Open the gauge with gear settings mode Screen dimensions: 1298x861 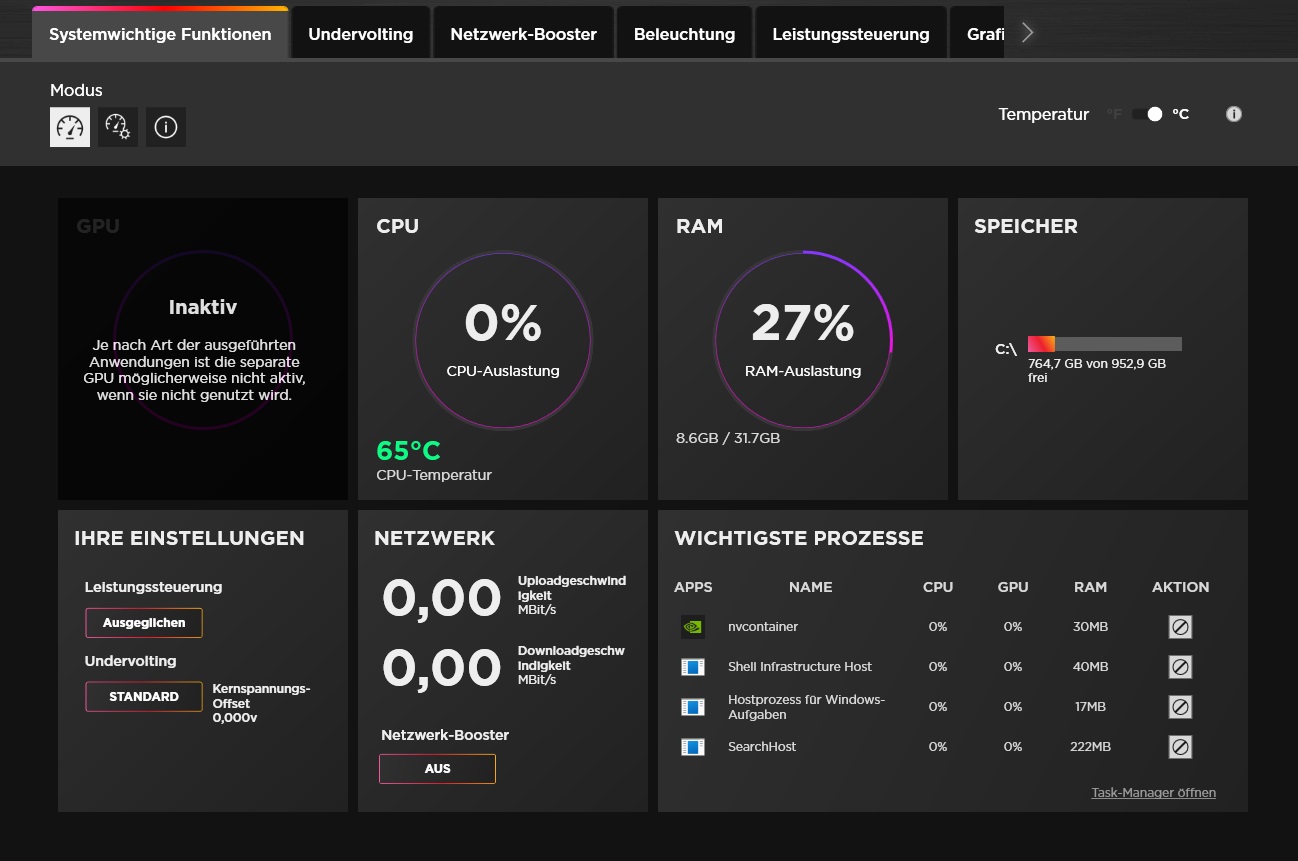click(118, 128)
